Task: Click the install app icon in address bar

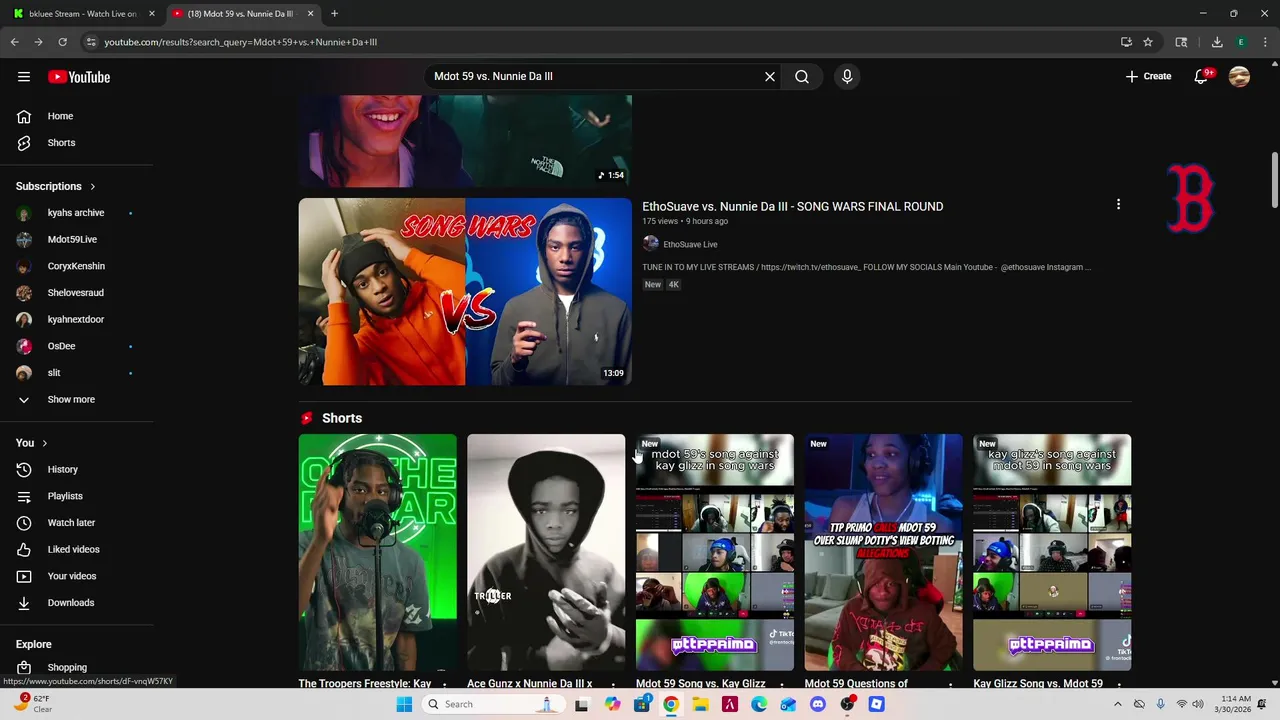Action: [x=1126, y=42]
